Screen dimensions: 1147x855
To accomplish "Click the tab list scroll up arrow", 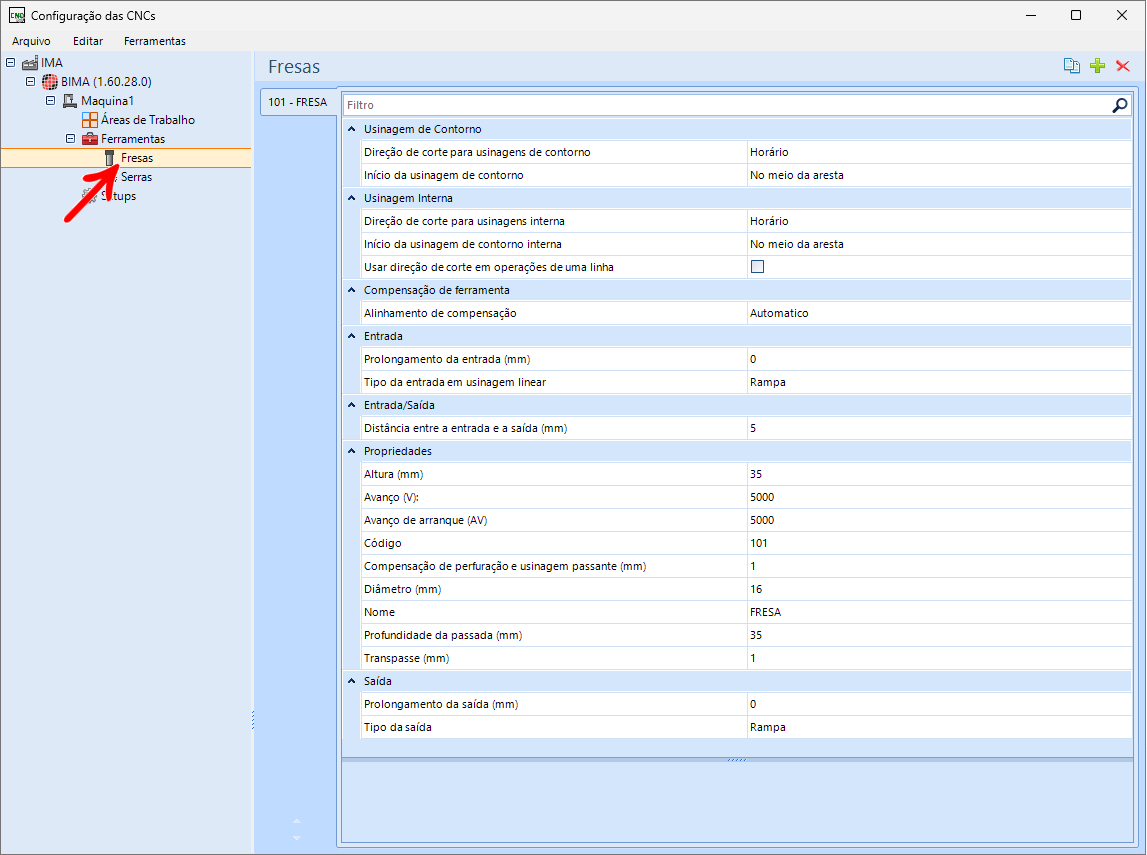I will pyautogui.click(x=296, y=821).
